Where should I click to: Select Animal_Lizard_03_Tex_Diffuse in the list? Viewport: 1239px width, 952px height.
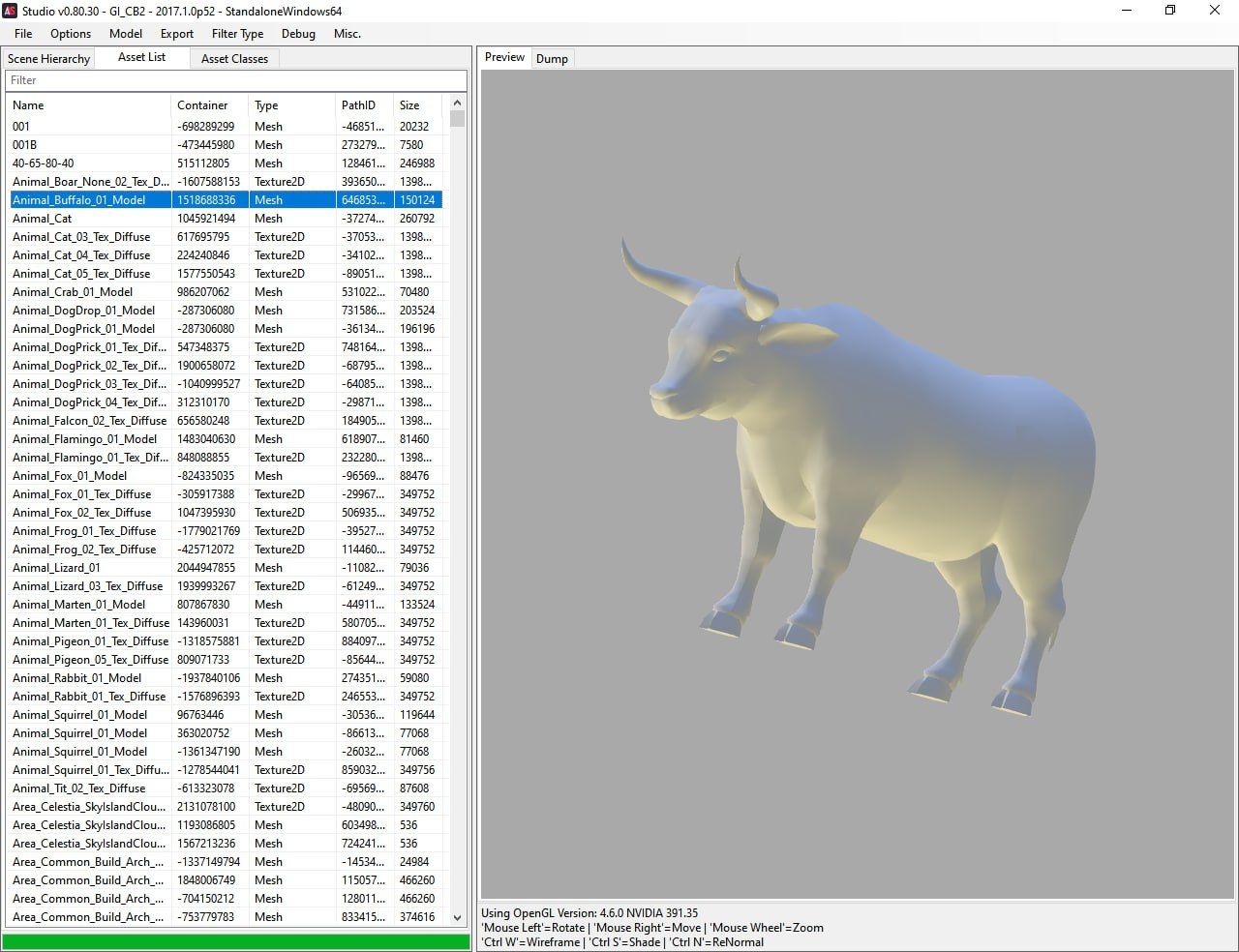[x=226, y=586]
